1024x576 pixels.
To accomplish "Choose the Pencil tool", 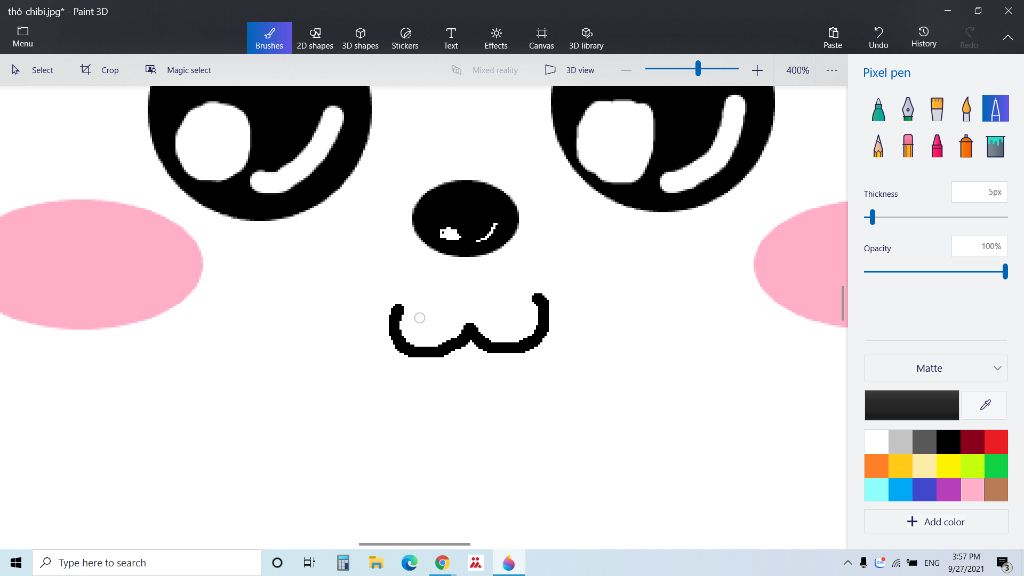I will [878, 146].
